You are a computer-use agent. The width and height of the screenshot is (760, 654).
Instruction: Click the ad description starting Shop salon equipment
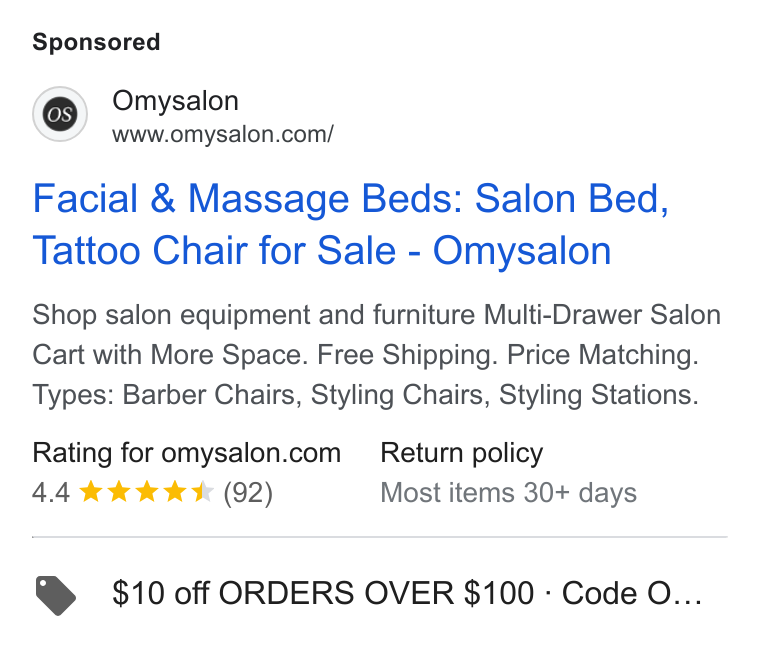pyautogui.click(x=377, y=354)
